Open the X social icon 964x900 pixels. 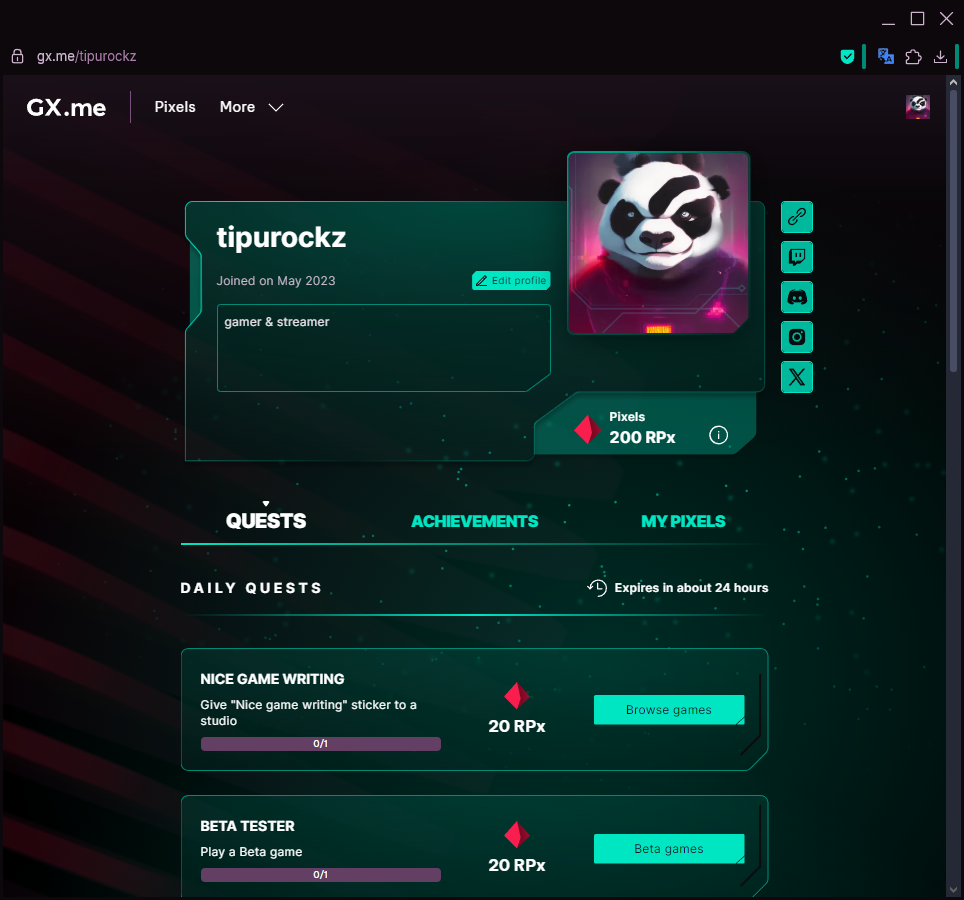(797, 377)
